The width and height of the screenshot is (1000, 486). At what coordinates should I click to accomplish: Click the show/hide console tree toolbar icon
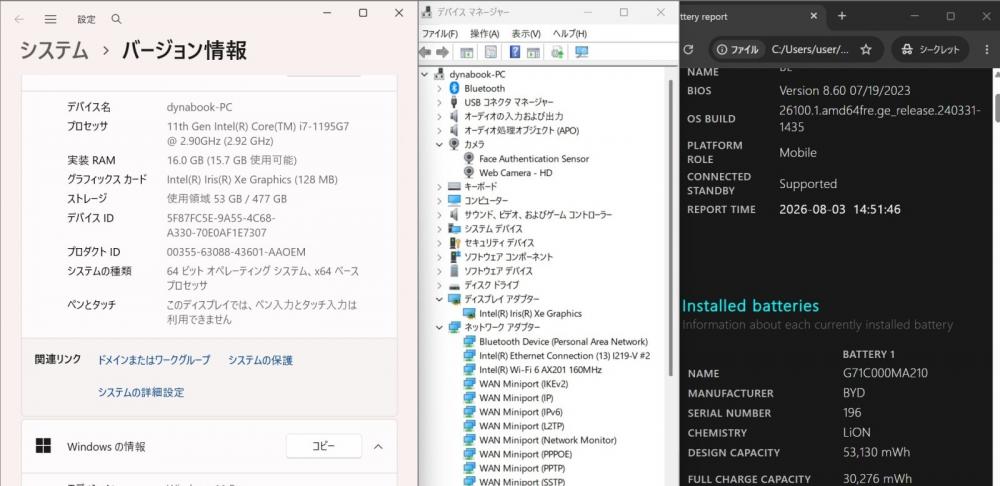point(467,52)
